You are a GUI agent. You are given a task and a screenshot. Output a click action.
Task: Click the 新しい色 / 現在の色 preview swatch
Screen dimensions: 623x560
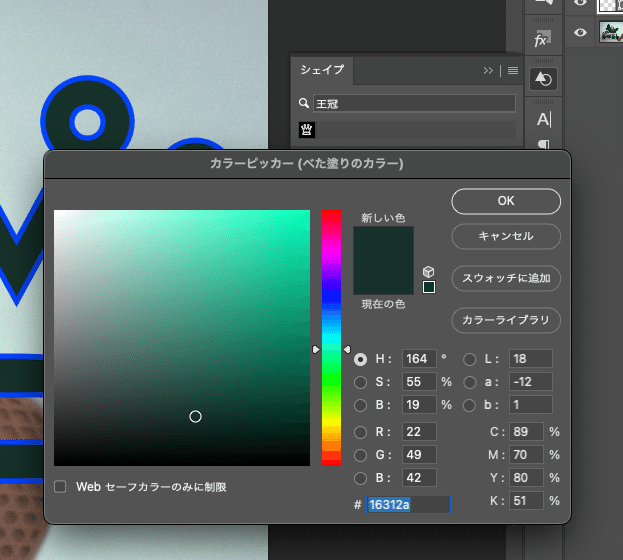383,260
